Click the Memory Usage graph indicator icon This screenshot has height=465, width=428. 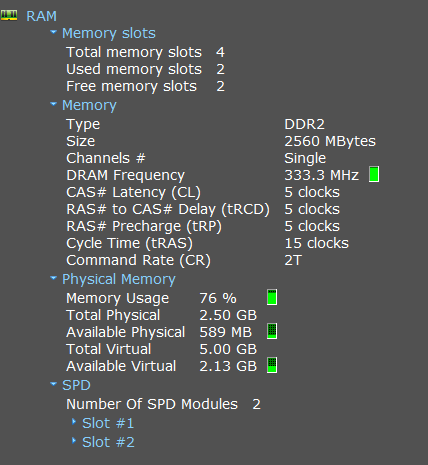click(272, 297)
